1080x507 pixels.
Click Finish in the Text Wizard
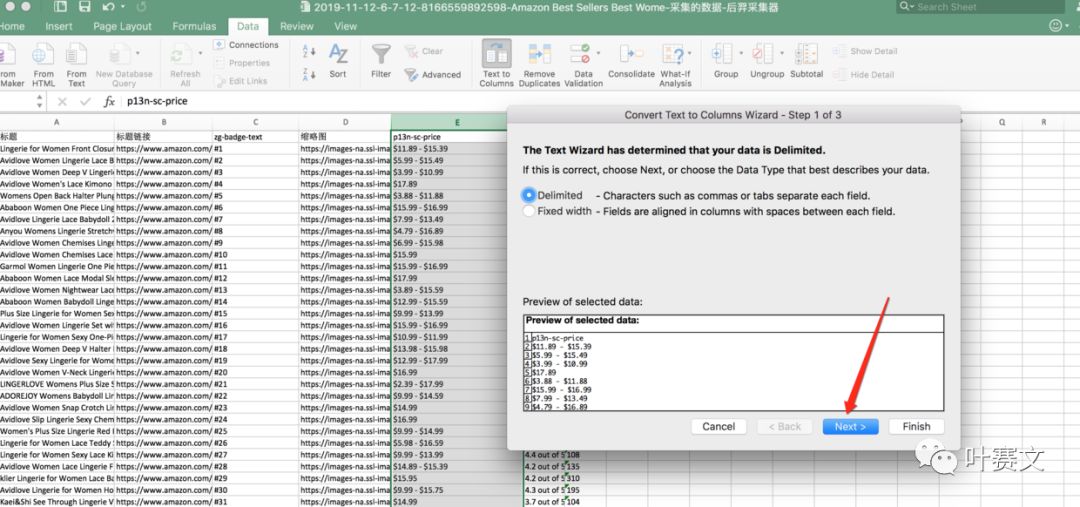click(x=916, y=426)
